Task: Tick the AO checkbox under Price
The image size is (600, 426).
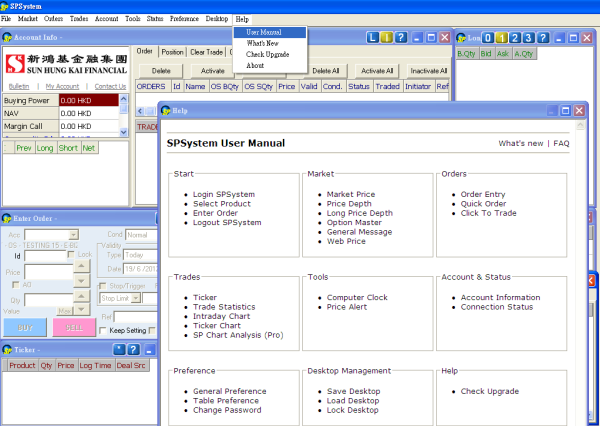Action: (16, 285)
